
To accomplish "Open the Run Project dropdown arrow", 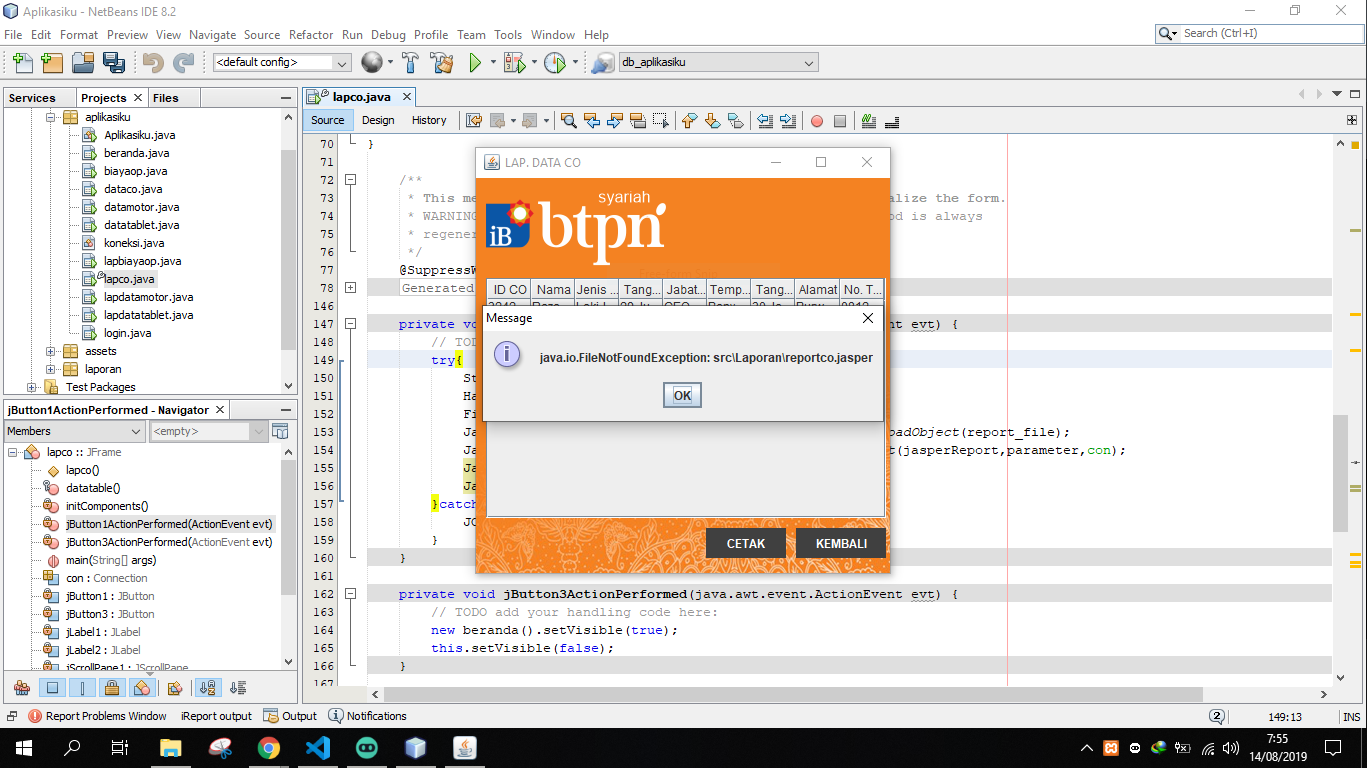I will pyautogui.click(x=493, y=62).
